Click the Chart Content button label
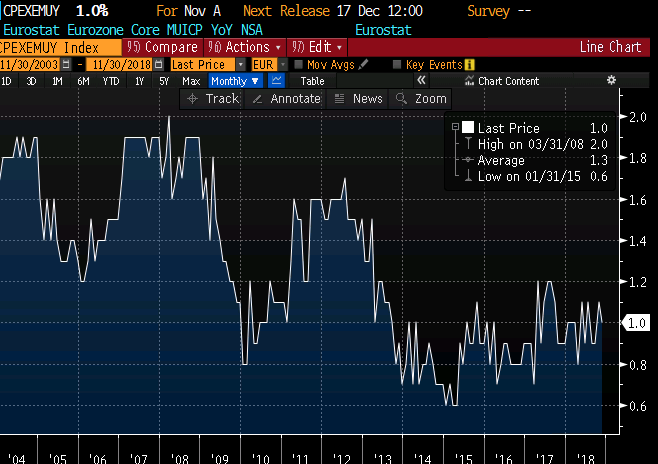 click(508, 81)
